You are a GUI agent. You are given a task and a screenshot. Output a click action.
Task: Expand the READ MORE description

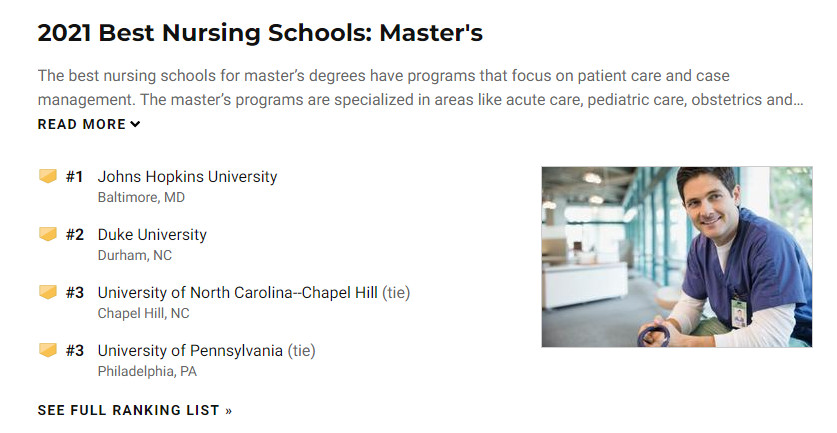point(82,125)
